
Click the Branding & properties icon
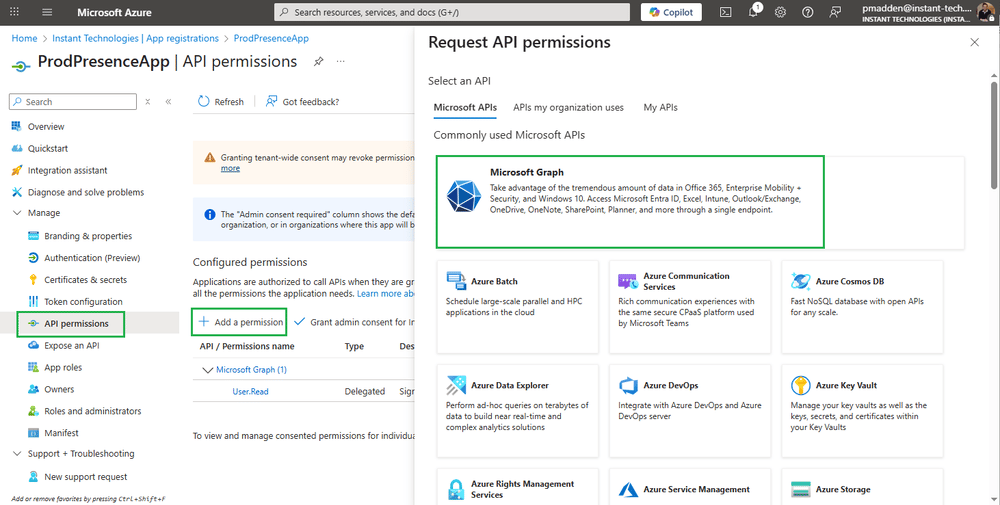tap(33, 236)
